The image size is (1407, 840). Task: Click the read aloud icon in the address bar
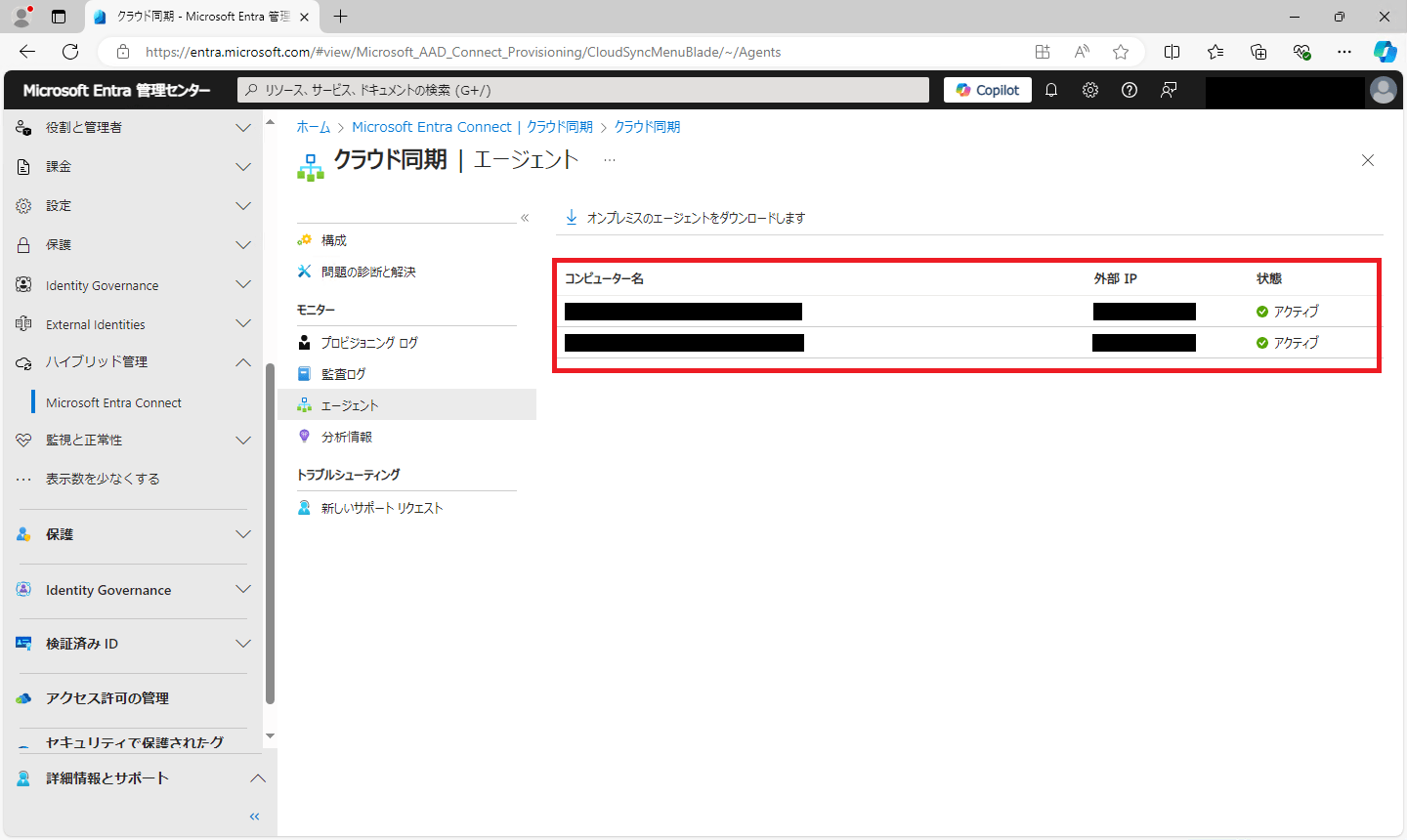[1082, 52]
